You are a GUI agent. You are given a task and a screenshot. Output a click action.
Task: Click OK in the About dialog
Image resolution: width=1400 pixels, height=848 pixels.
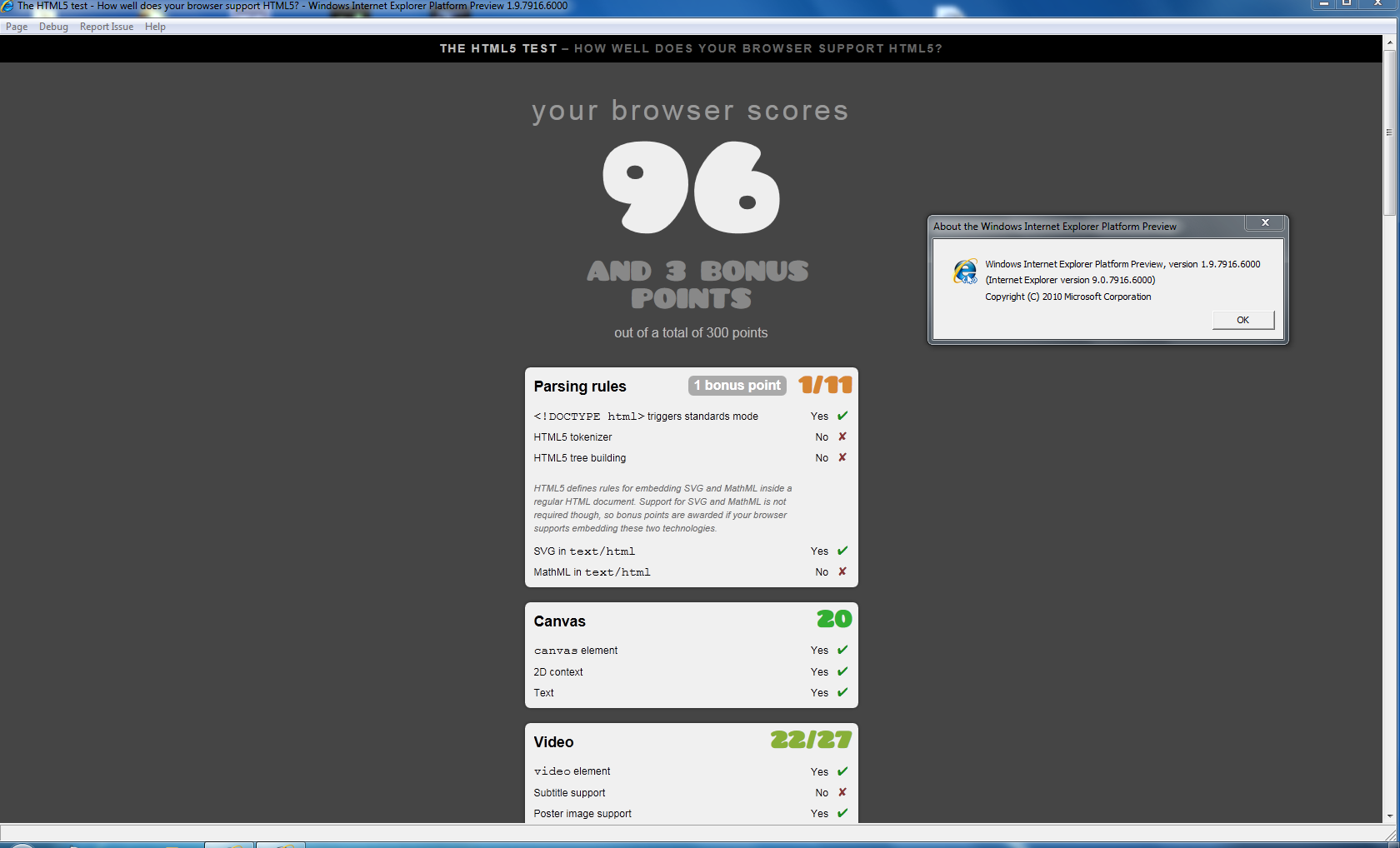[x=1242, y=320]
